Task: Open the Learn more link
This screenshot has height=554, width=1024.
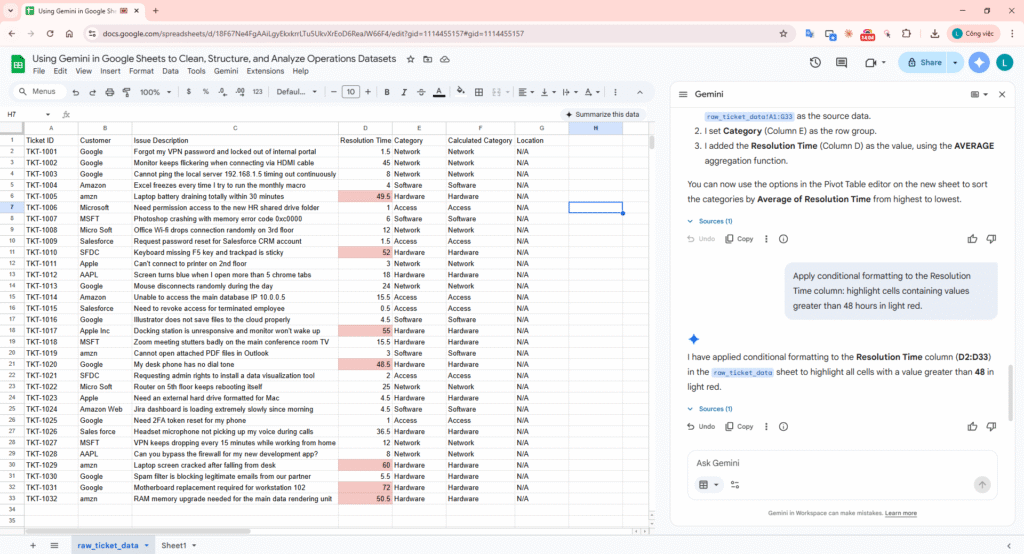Action: pos(900,513)
